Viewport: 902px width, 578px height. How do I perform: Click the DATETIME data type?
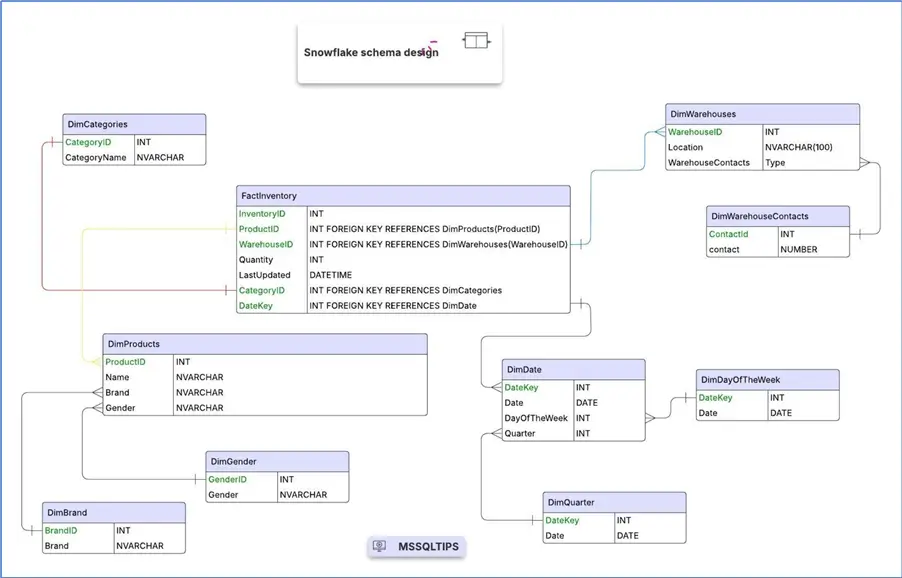click(331, 275)
